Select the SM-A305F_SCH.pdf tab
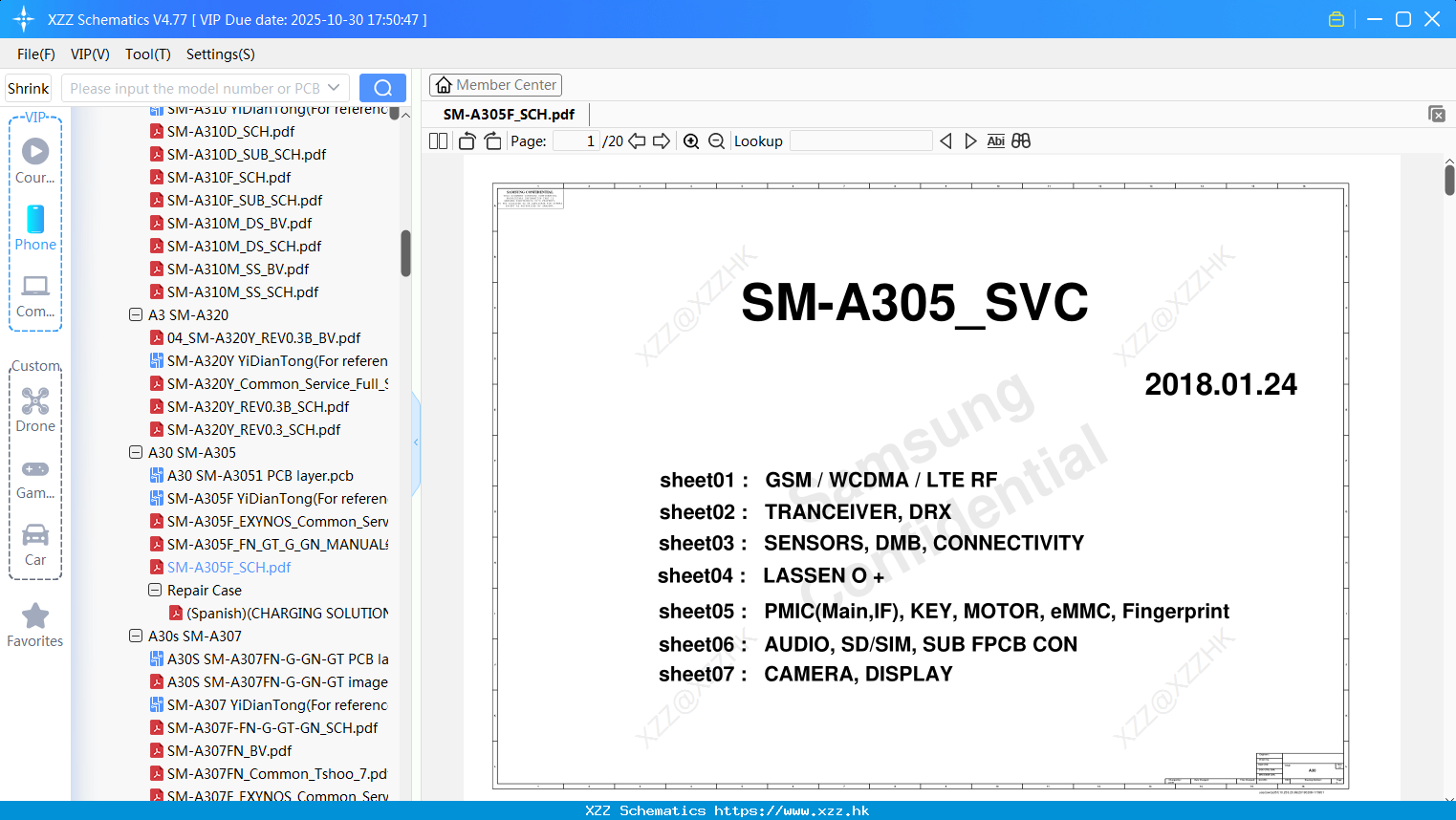 click(x=509, y=115)
